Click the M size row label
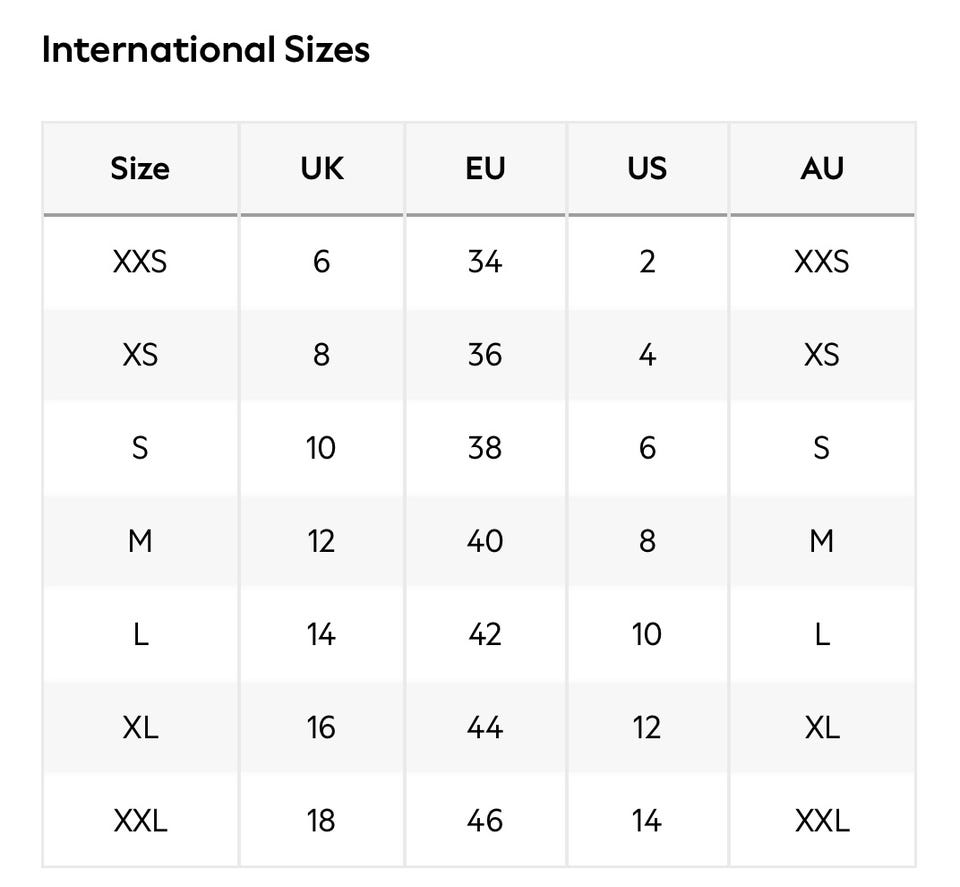This screenshot has height=887, width=960. [x=140, y=541]
